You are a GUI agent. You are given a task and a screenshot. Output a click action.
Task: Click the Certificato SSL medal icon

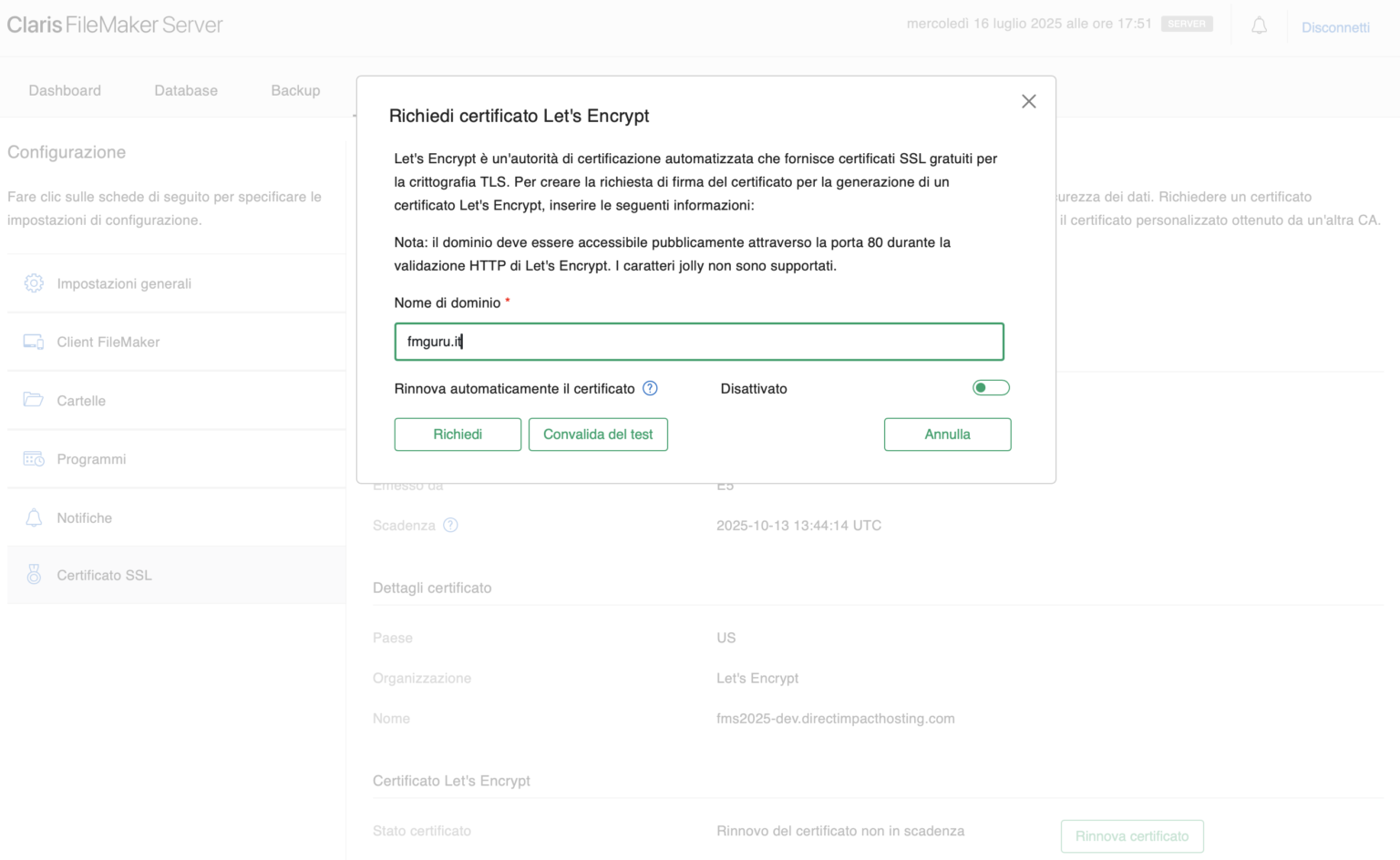click(34, 575)
